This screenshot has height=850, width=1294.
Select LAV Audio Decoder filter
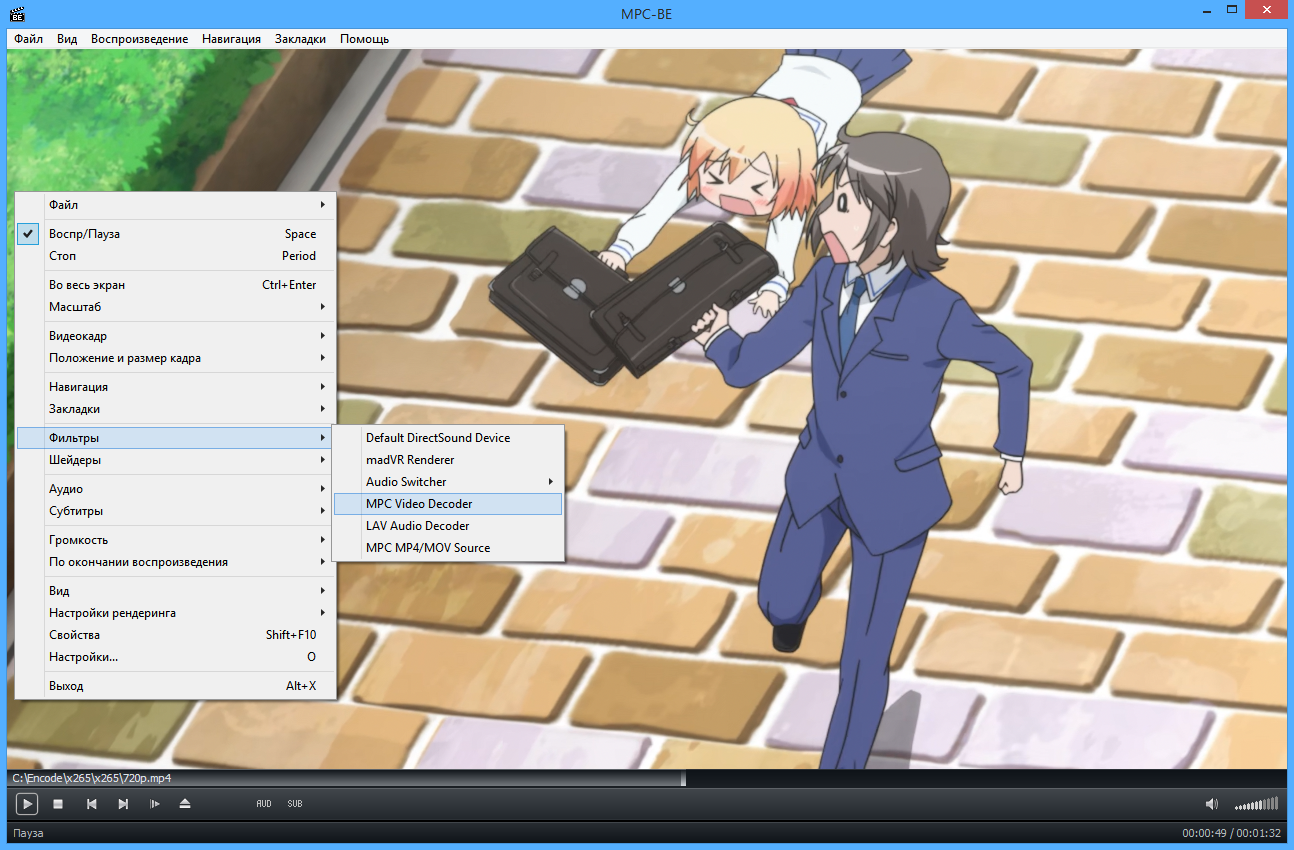[x=448, y=526]
